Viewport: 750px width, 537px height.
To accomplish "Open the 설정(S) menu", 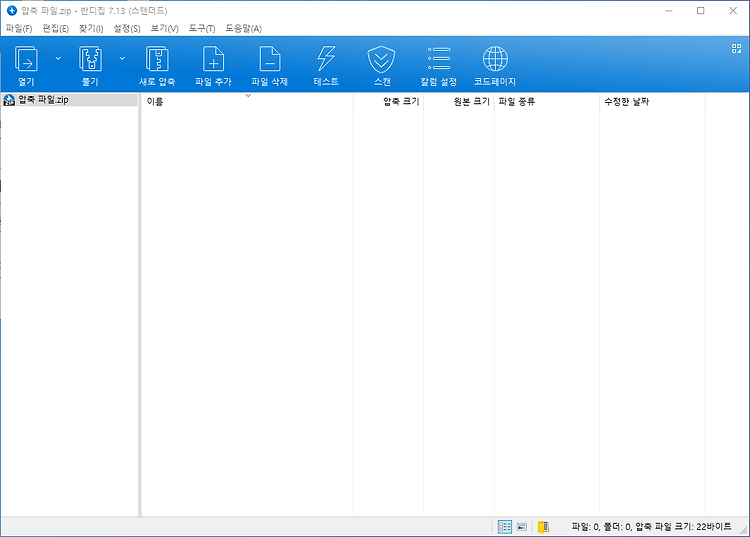I will [127, 29].
